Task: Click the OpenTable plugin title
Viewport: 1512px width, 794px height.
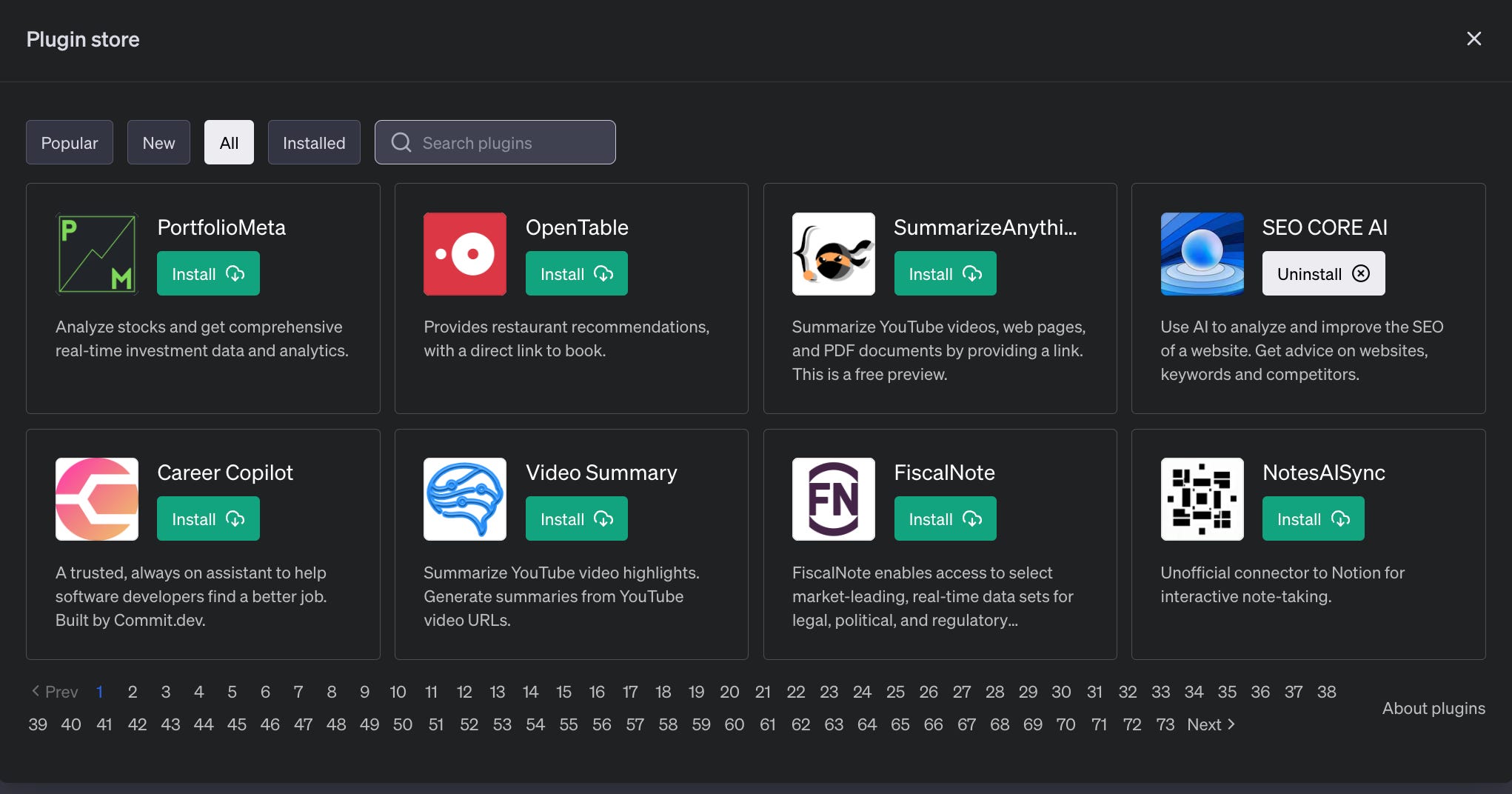Action: pyautogui.click(x=577, y=227)
